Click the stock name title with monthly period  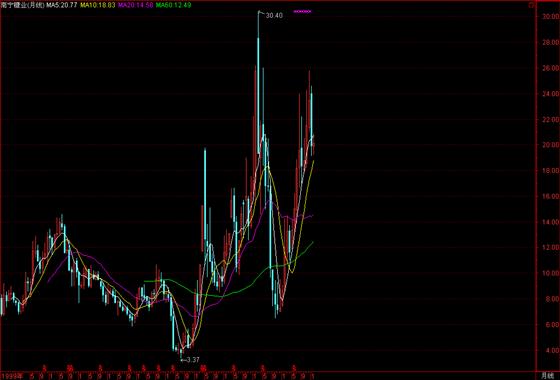click(22, 5)
